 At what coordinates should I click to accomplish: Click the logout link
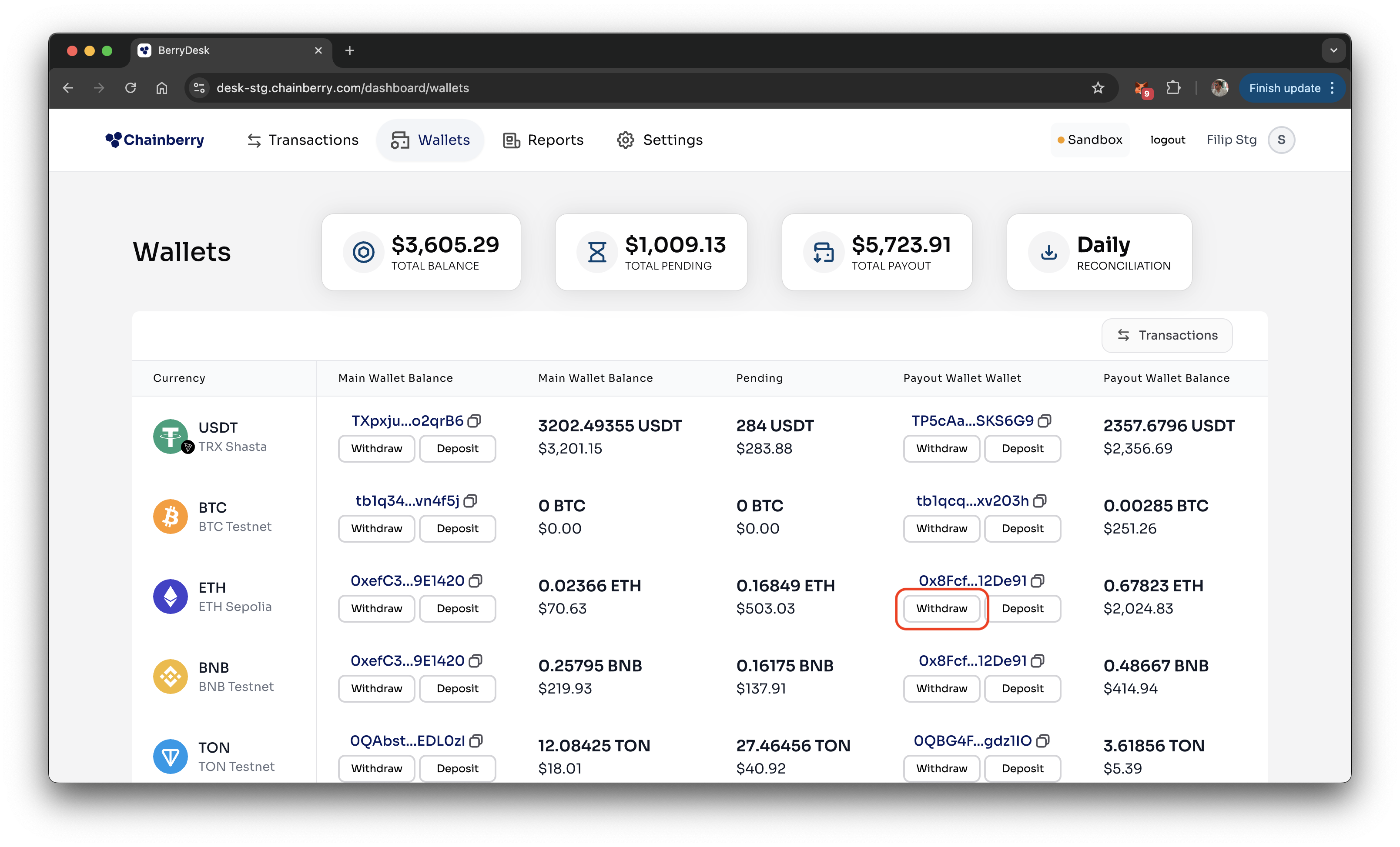1167,140
